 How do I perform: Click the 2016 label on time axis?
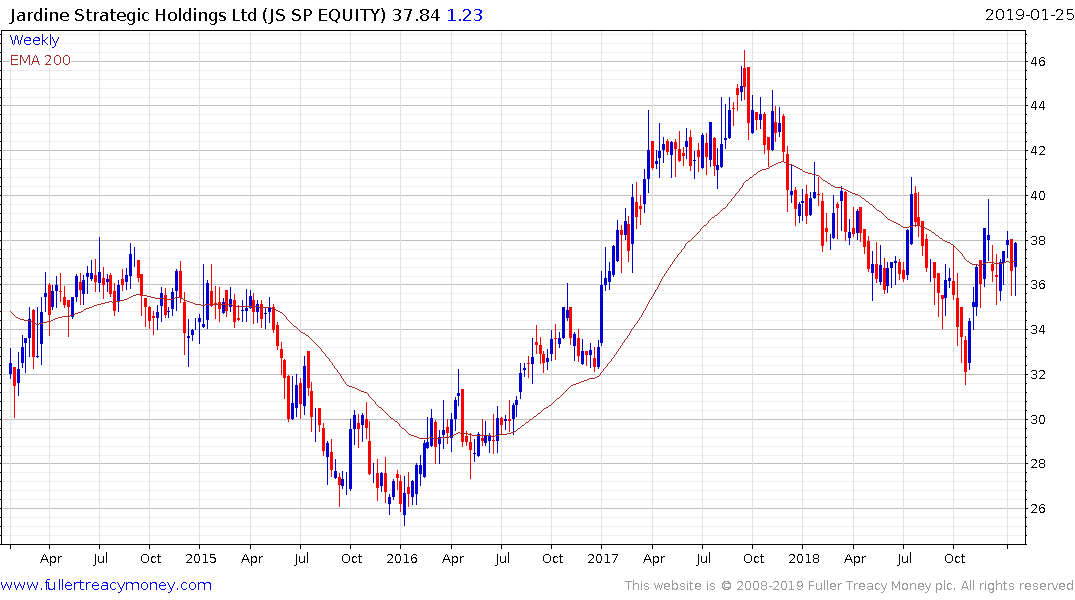point(402,558)
